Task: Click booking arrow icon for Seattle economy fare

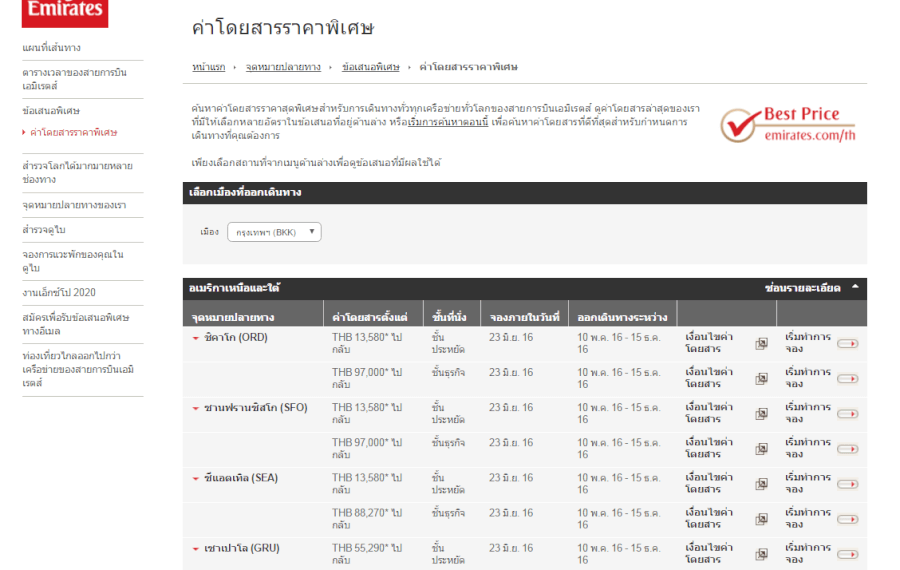Action: tap(847, 484)
